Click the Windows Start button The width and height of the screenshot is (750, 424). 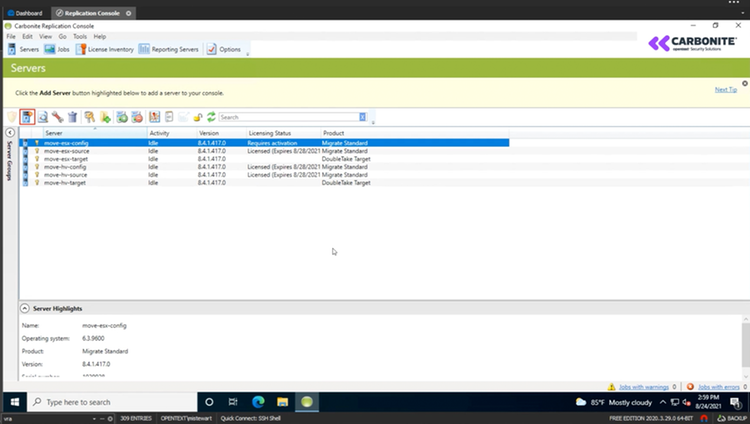pyautogui.click(x=15, y=402)
